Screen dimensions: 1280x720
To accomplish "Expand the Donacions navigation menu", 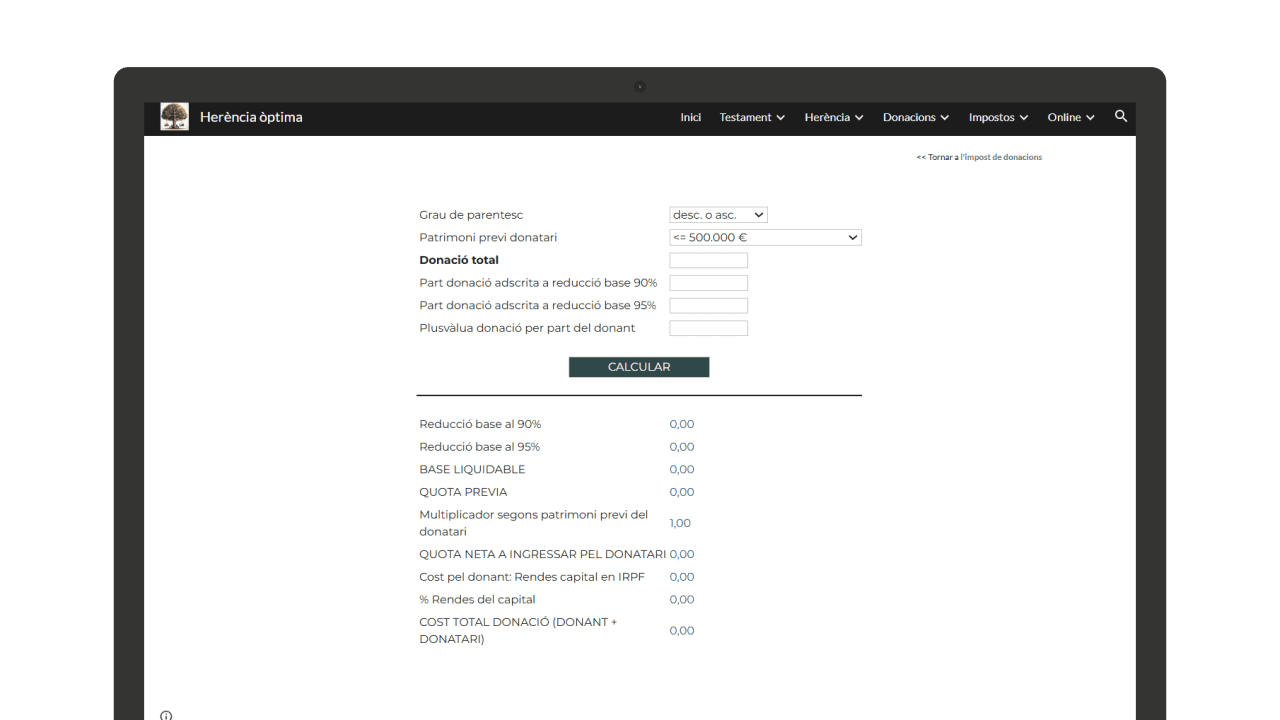I will click(915, 117).
